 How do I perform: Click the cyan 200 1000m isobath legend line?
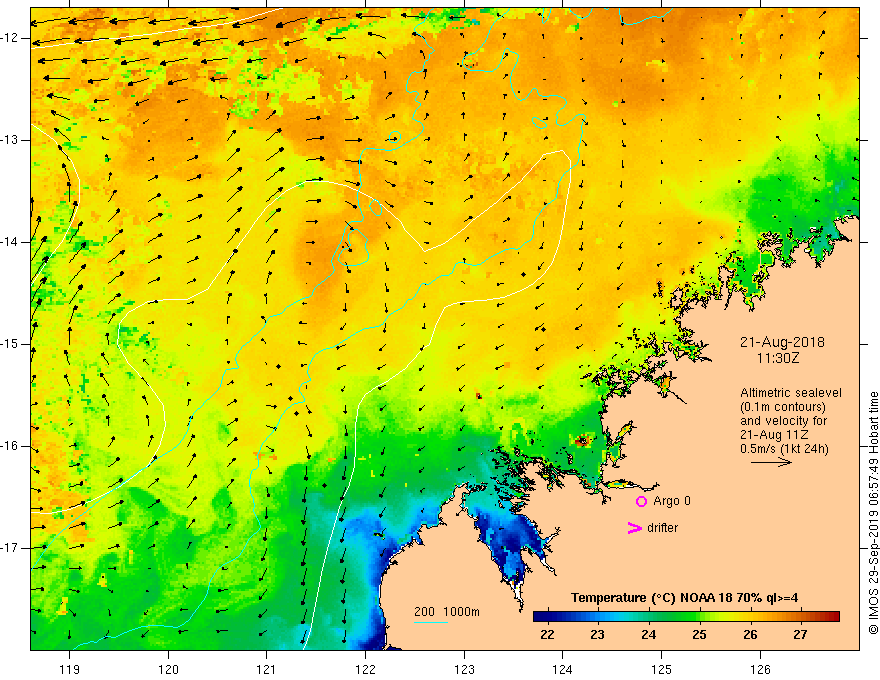430,622
